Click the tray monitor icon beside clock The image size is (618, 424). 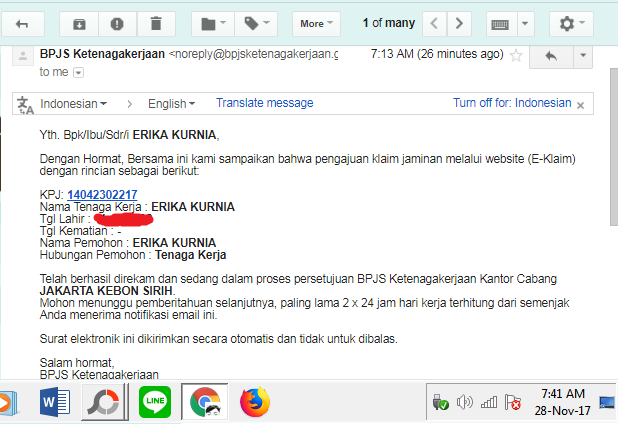click(x=607, y=402)
